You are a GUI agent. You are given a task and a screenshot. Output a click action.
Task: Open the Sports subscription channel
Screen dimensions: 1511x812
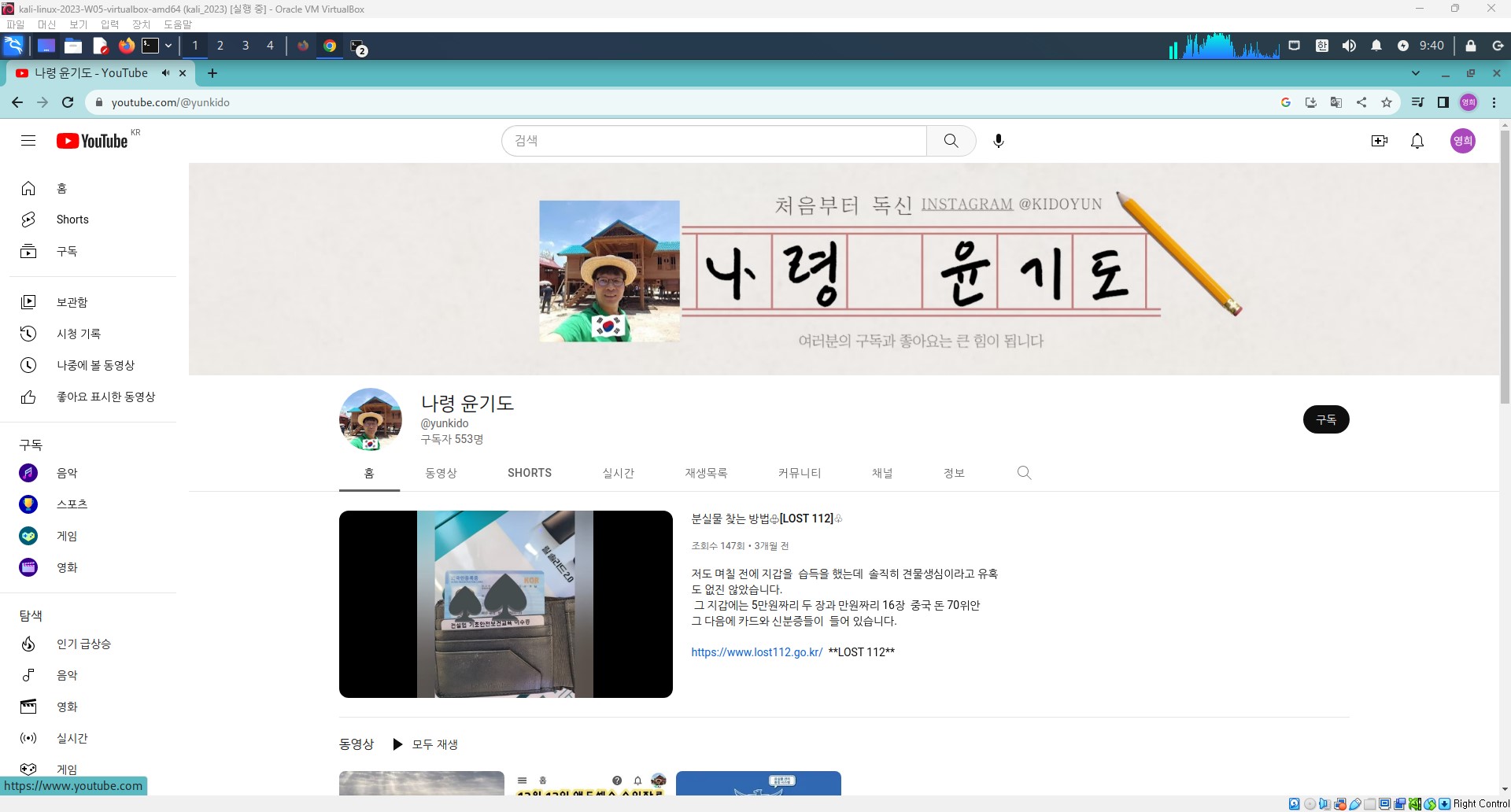(93, 504)
